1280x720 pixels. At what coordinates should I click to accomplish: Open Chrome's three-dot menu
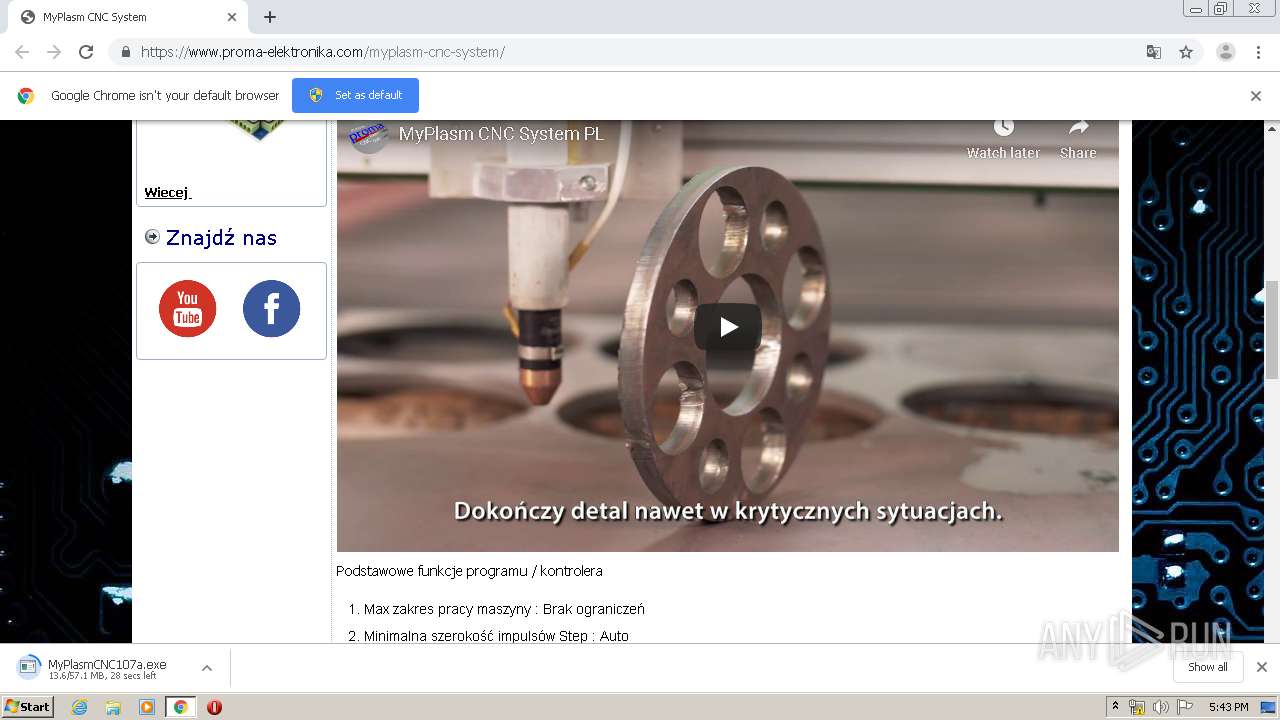pyautogui.click(x=1259, y=52)
